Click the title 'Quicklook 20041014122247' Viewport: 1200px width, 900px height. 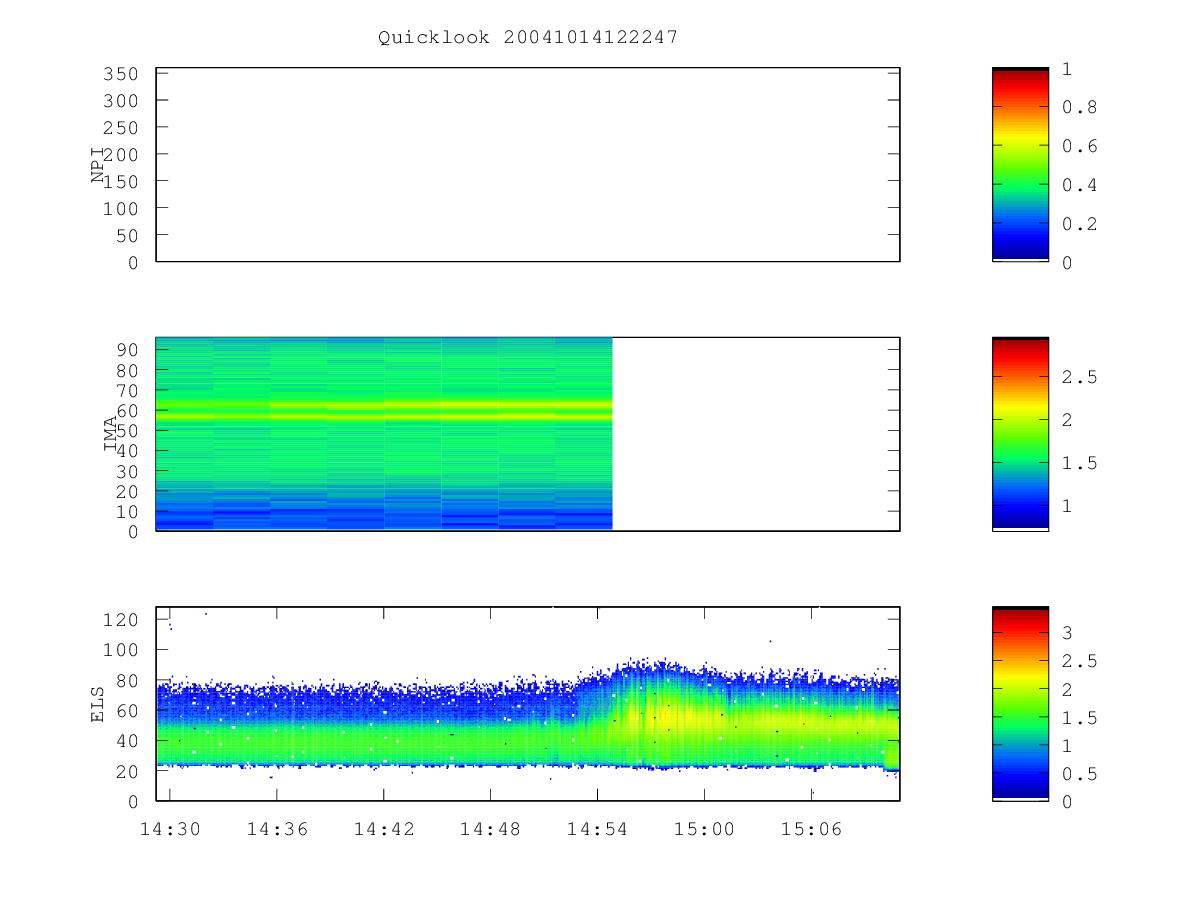pyautogui.click(x=528, y=37)
